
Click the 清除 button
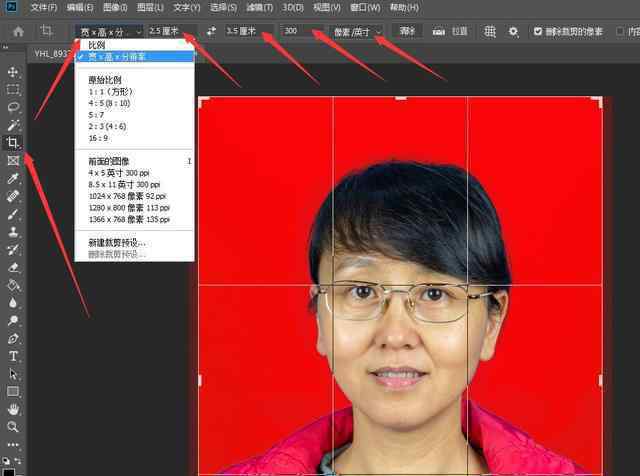407,31
